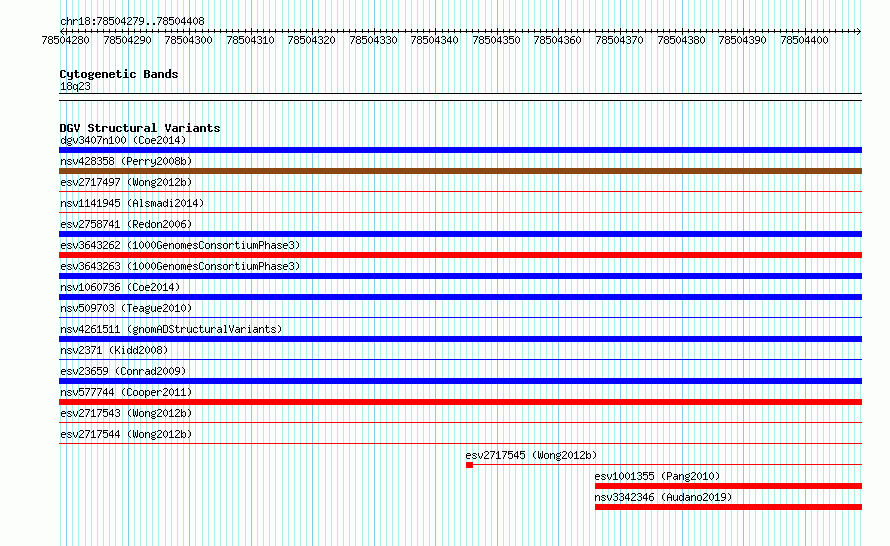Click ruler position 78504320
Image resolution: width=890 pixels, height=546 pixels.
tap(312, 40)
